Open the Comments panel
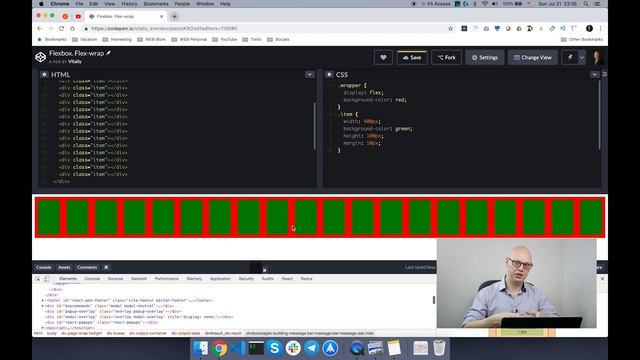This screenshot has height=360, width=640. tap(87, 267)
